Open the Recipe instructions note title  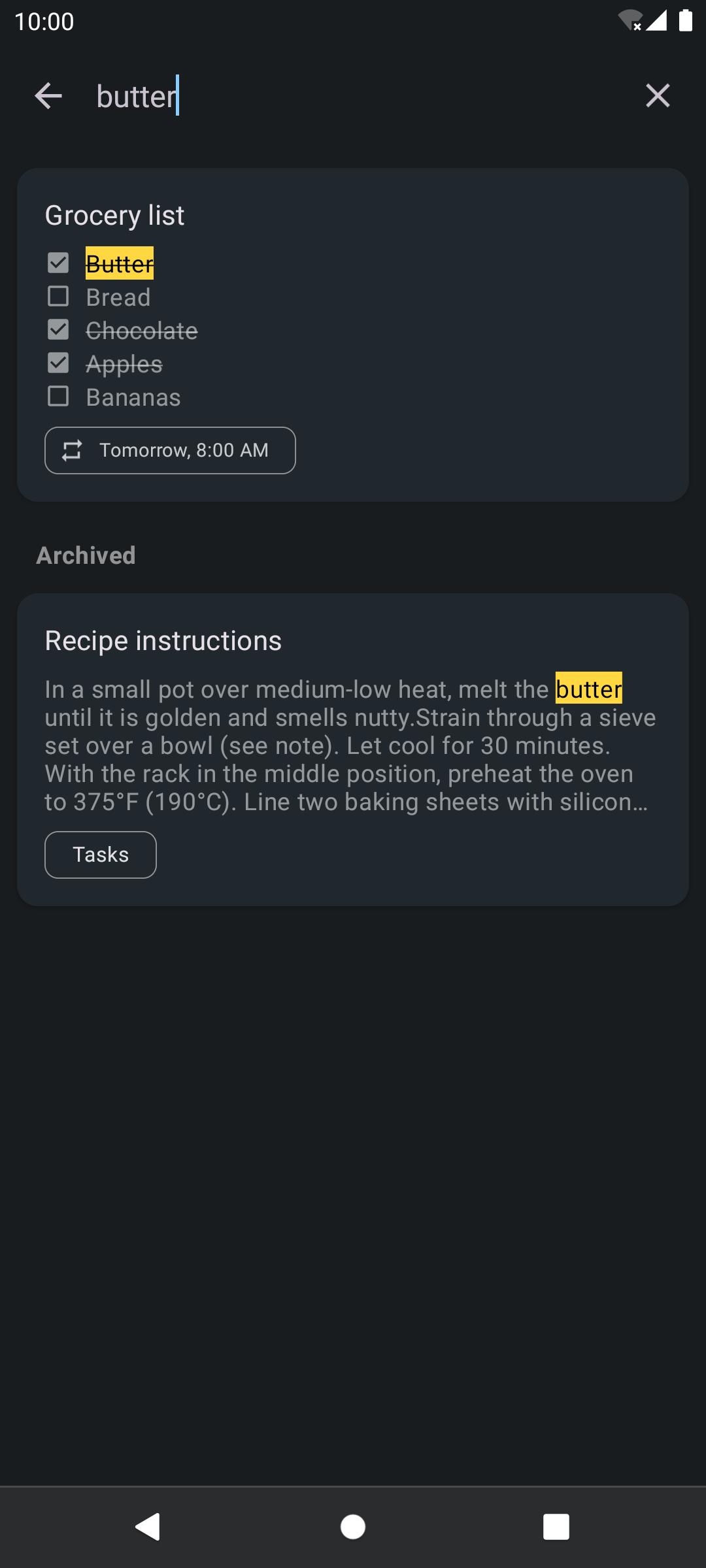click(163, 641)
